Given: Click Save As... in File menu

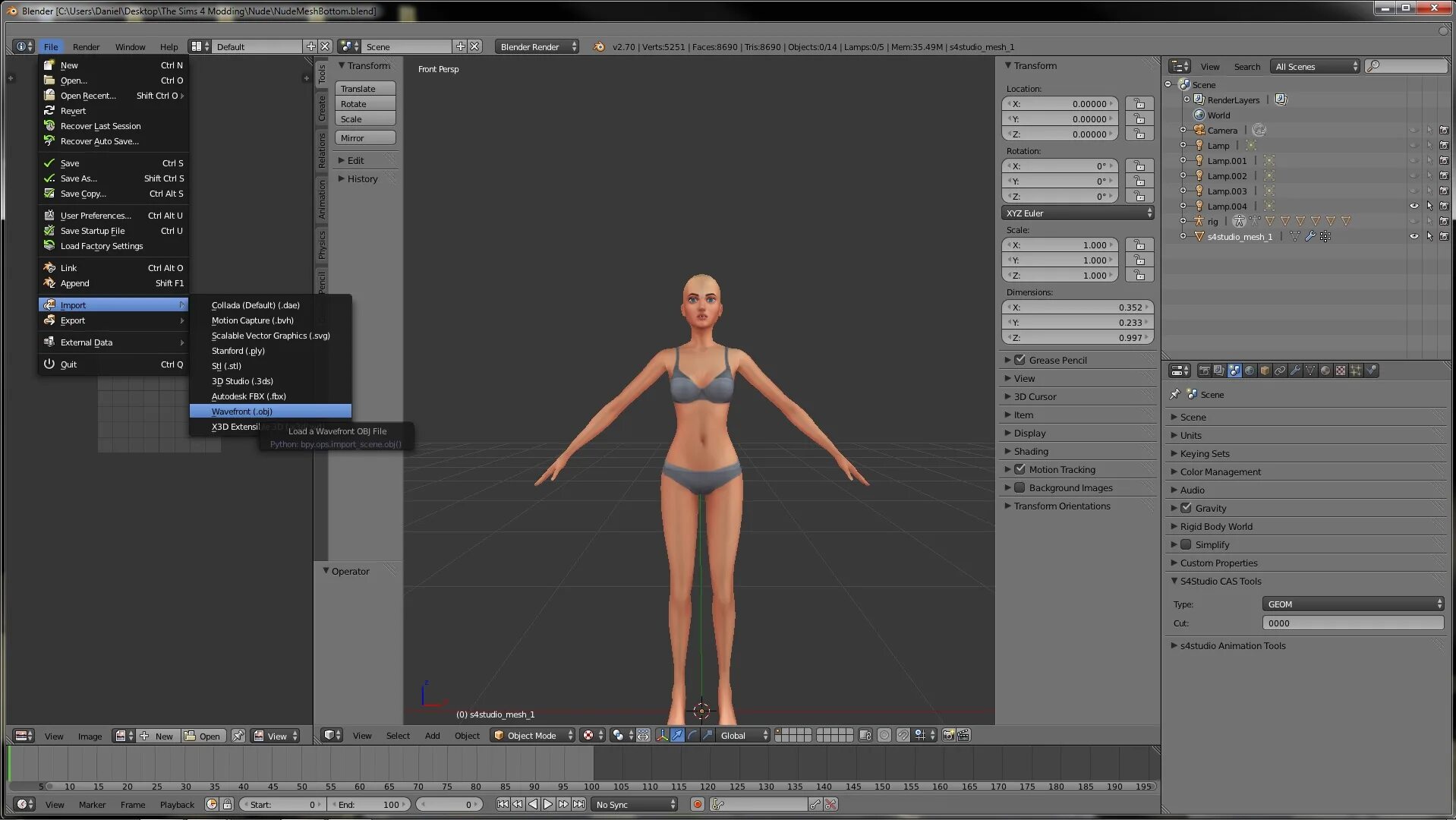Looking at the screenshot, I should (x=114, y=178).
